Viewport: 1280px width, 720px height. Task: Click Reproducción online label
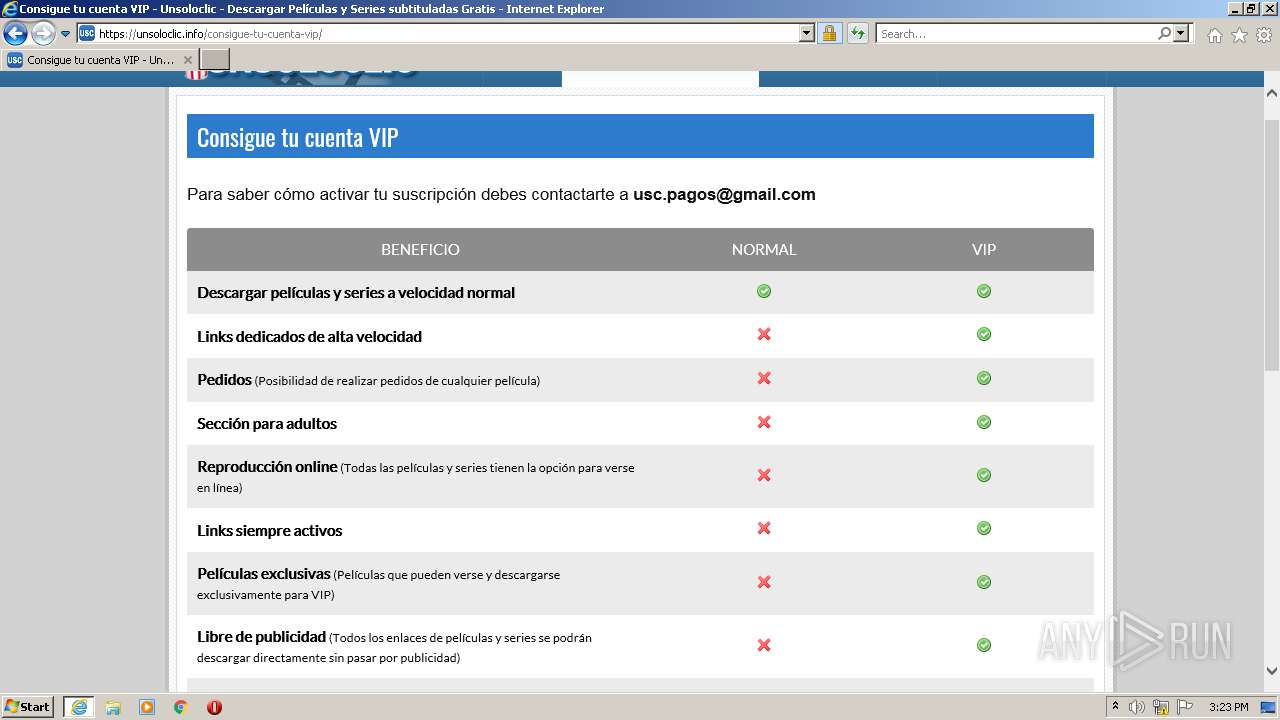(x=267, y=467)
